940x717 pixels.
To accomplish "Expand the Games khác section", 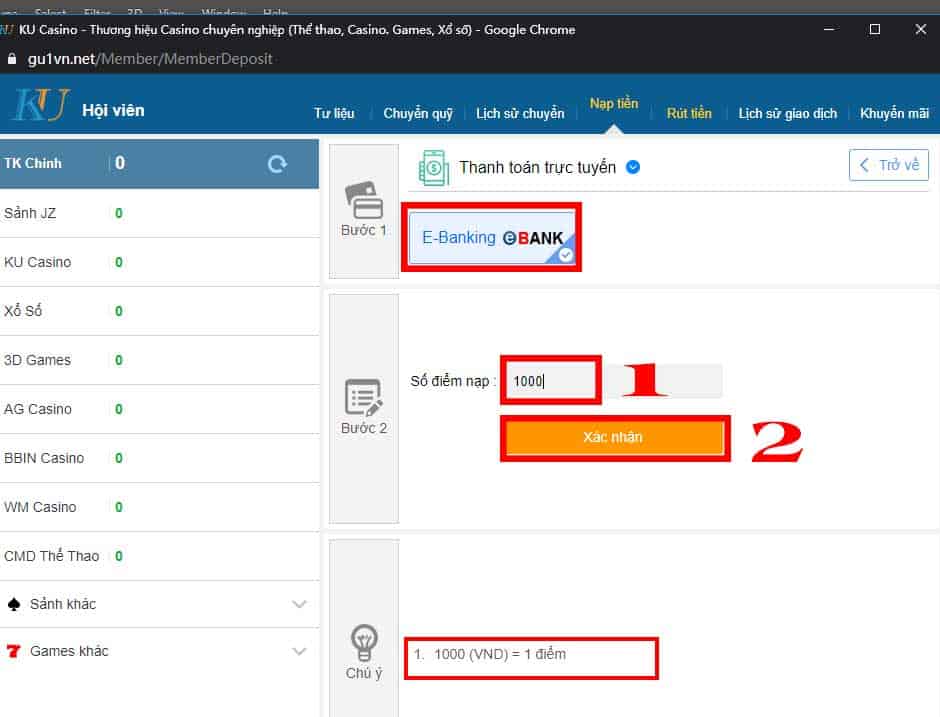I will coord(299,651).
